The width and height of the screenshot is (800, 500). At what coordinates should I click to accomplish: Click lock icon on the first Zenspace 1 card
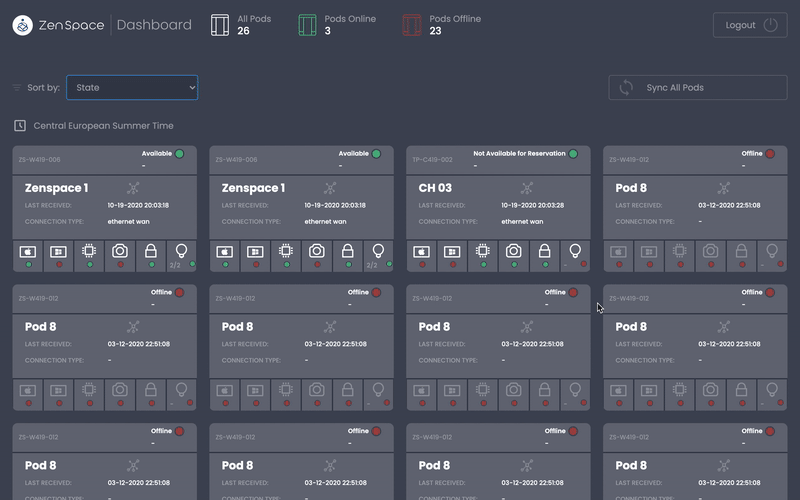click(151, 251)
